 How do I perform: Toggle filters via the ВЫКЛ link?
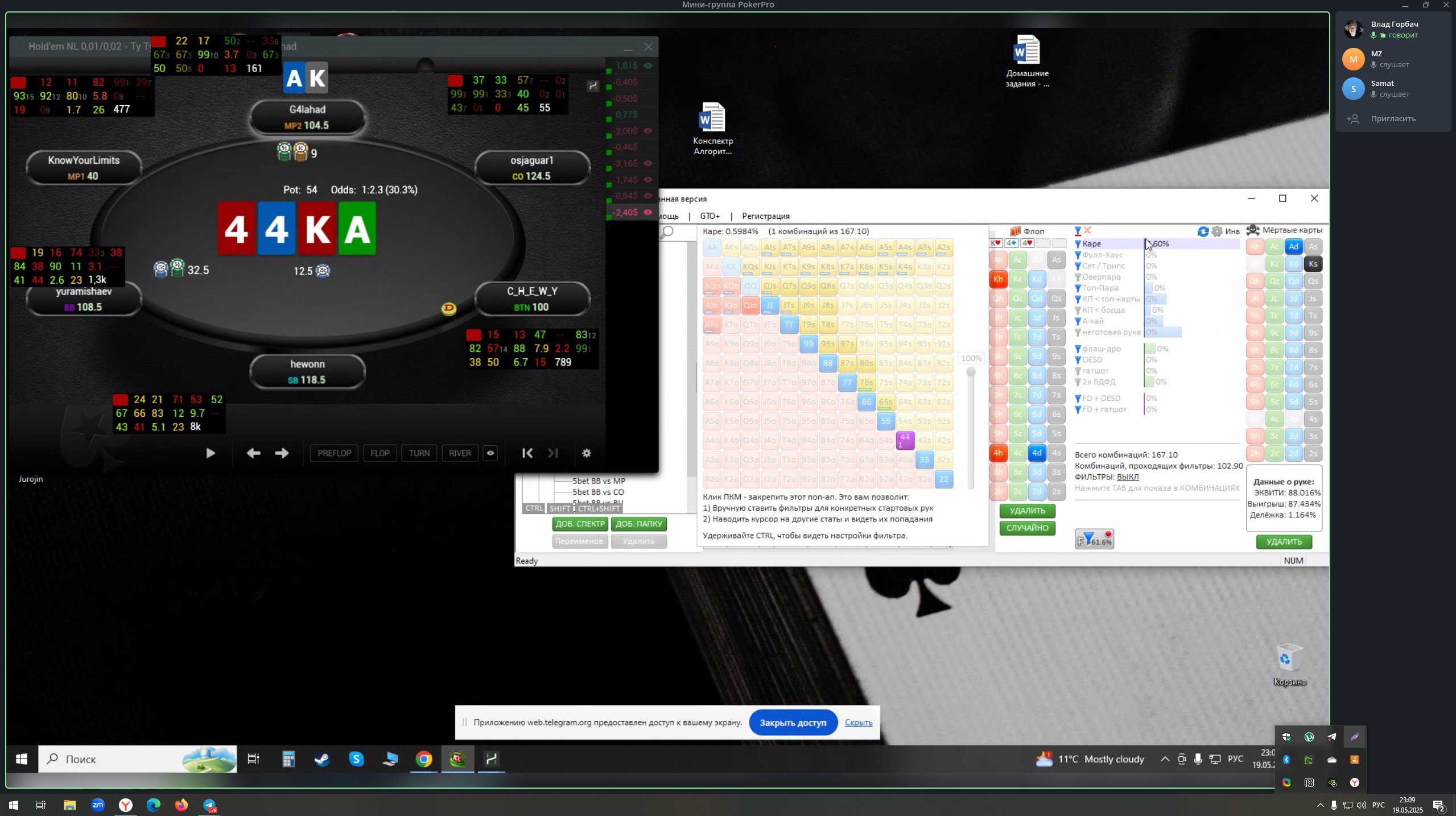pos(1127,477)
